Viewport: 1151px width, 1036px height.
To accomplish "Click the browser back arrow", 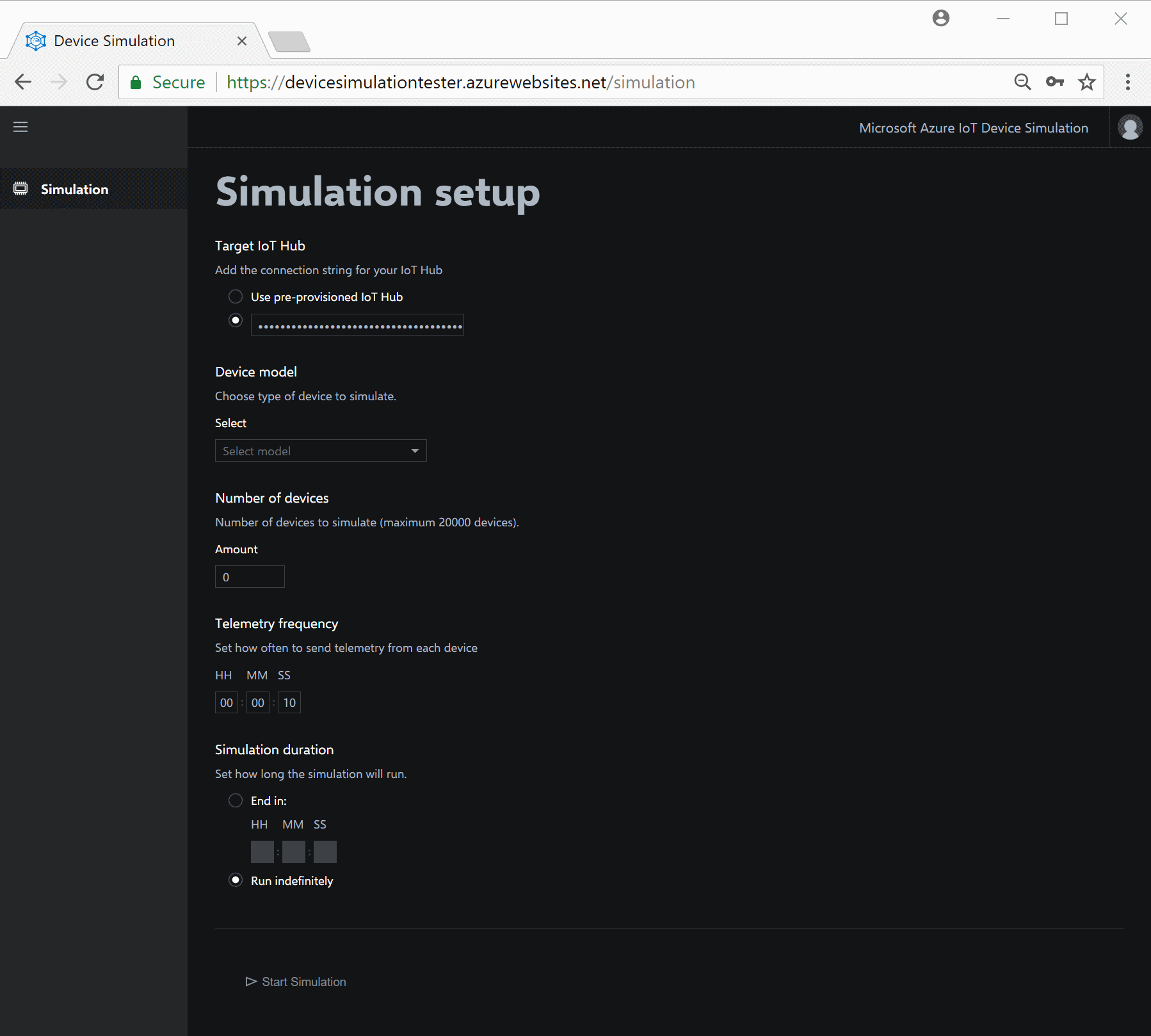I will [x=23, y=82].
